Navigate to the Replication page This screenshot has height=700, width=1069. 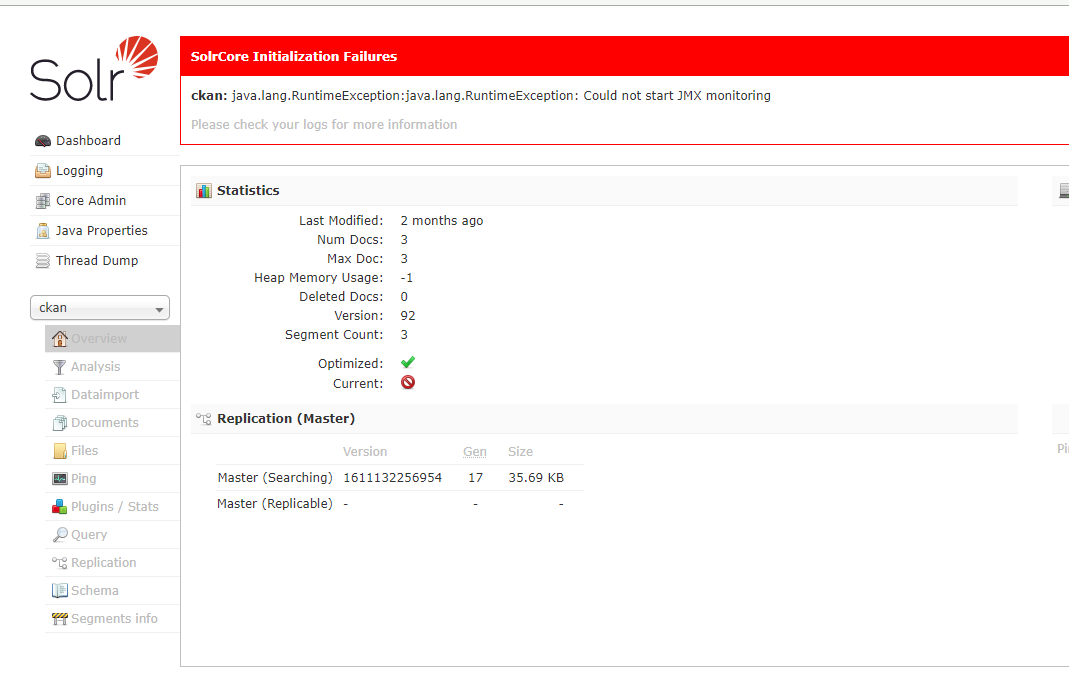(x=103, y=563)
